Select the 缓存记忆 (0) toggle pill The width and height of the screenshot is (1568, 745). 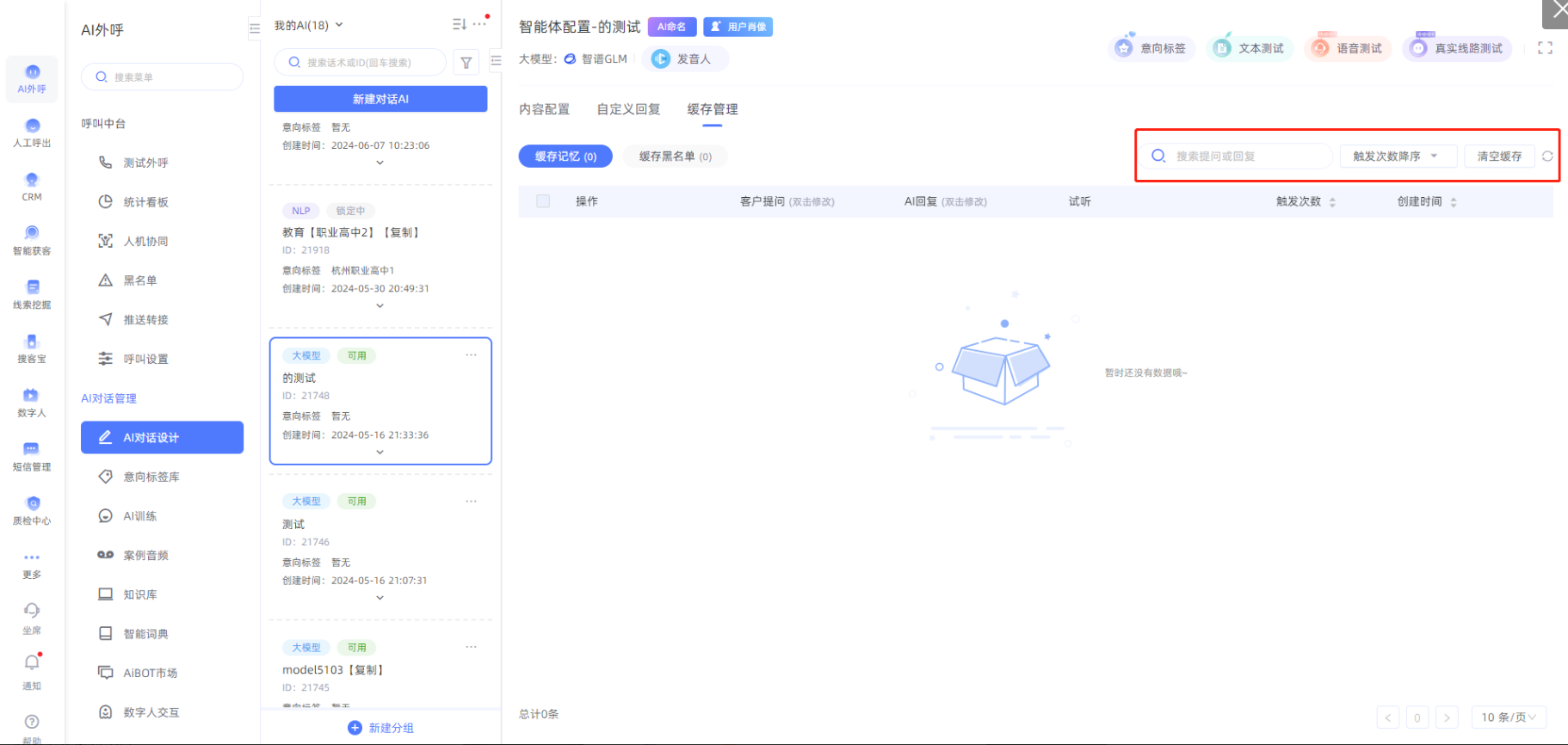coord(565,157)
